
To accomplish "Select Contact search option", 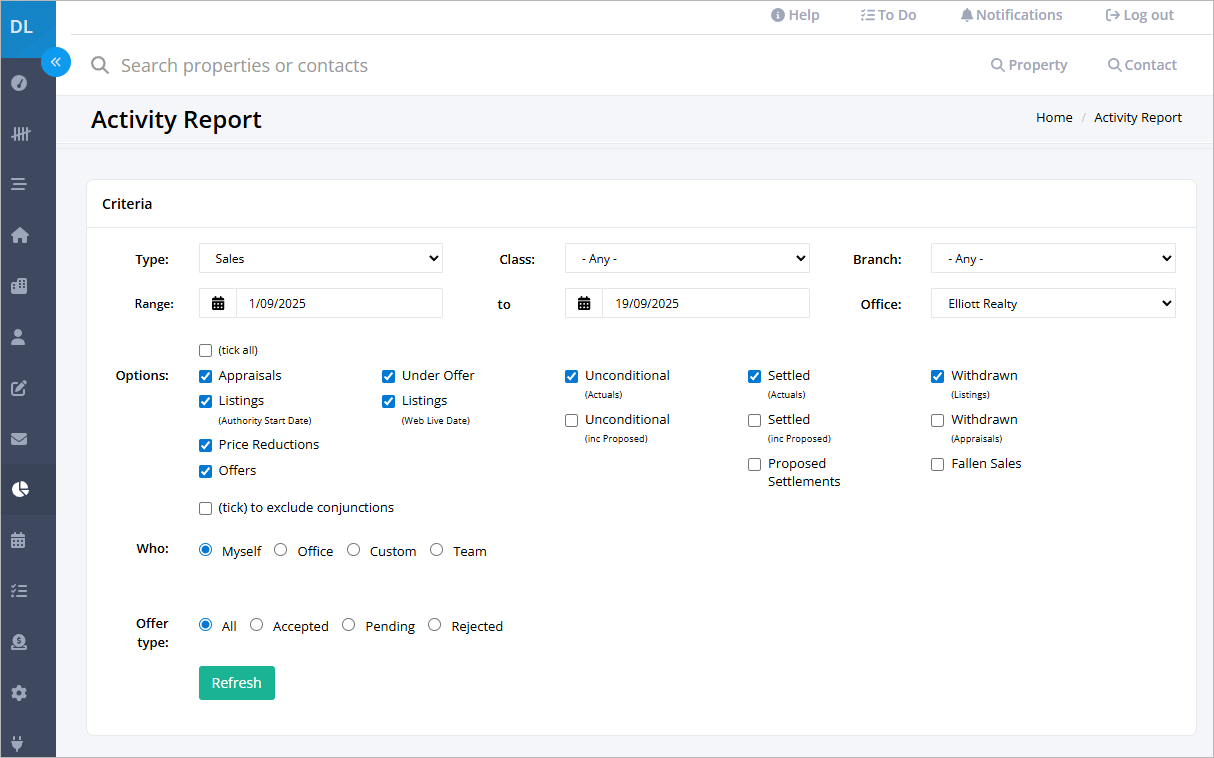I will (x=1142, y=65).
